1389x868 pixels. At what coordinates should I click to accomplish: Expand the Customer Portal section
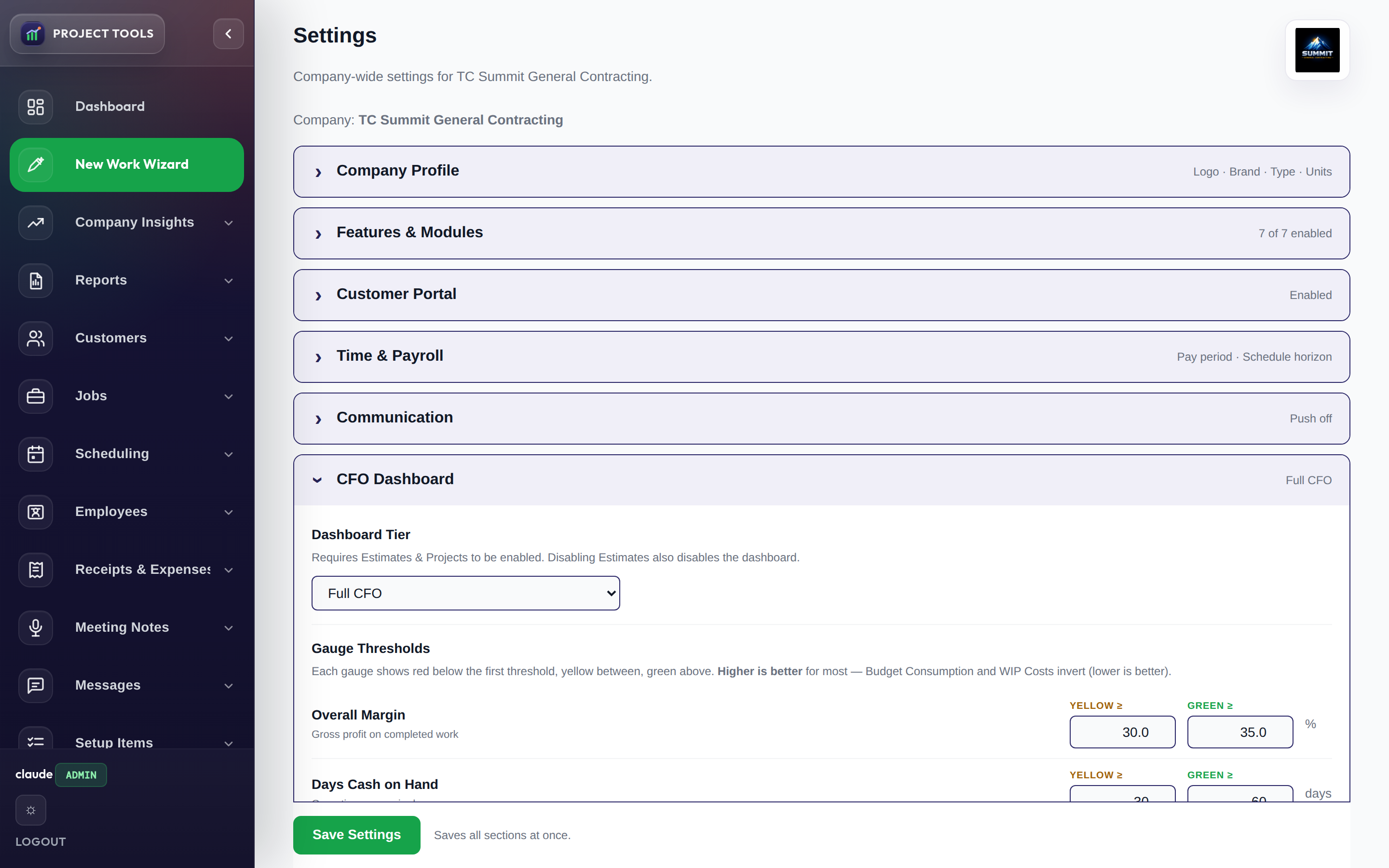[x=821, y=295]
